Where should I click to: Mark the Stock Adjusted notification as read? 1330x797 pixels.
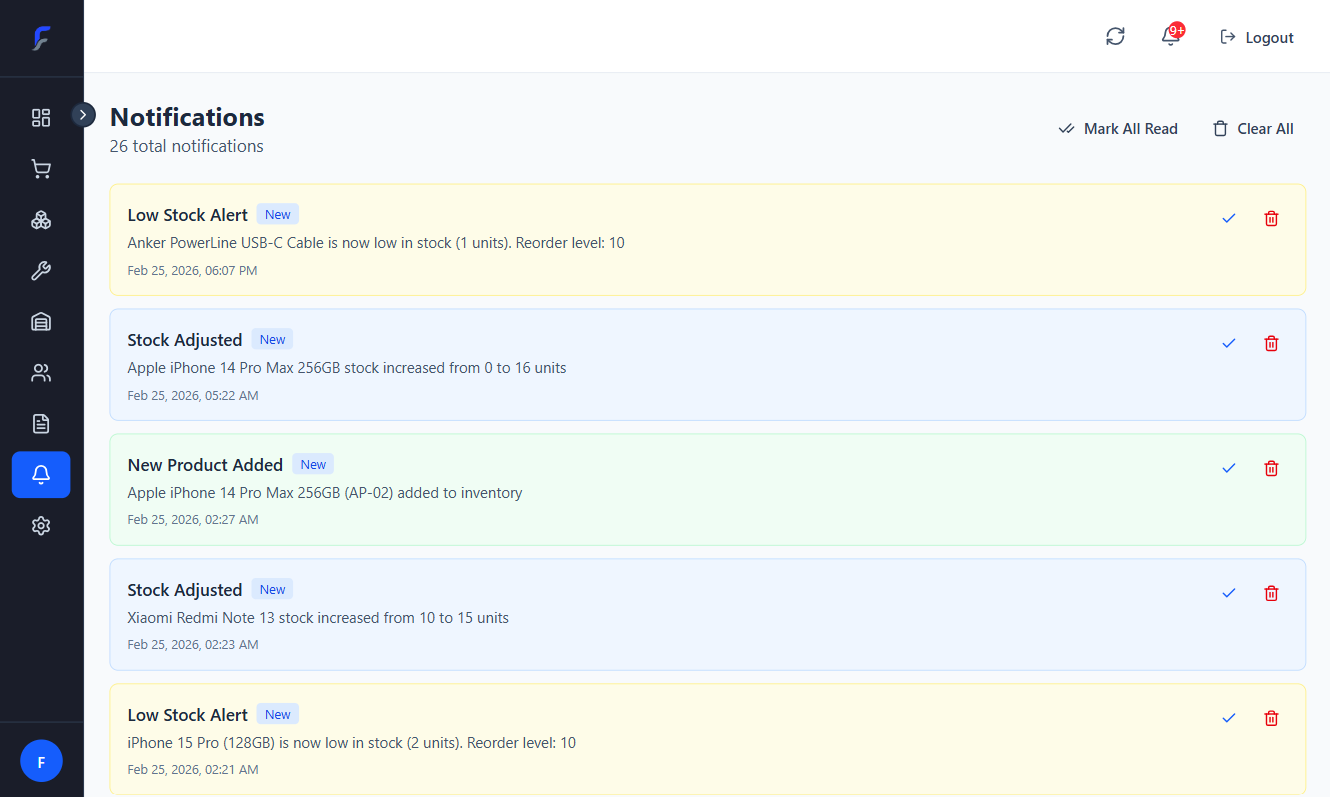1228,343
